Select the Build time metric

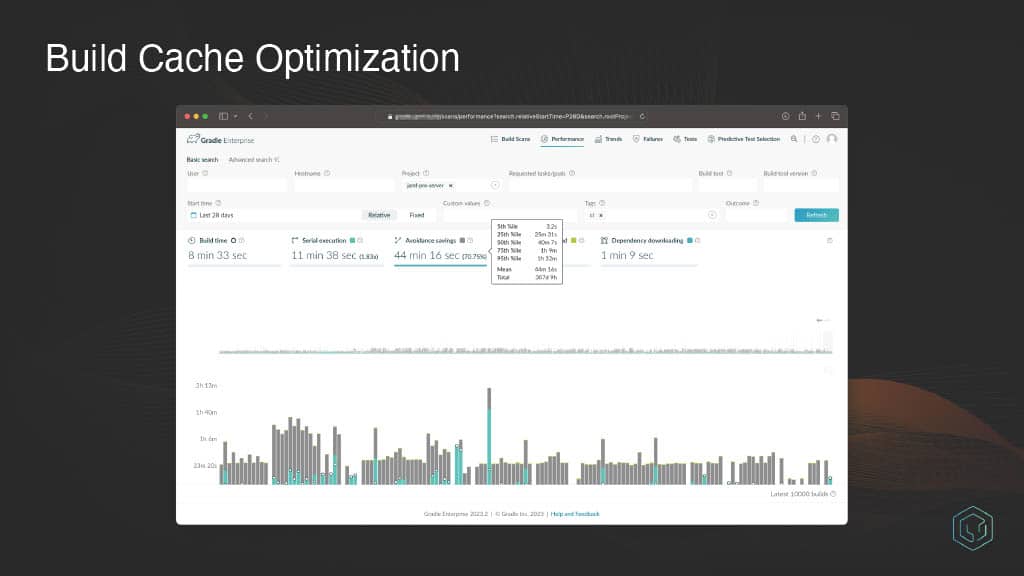pyautogui.click(x=234, y=250)
